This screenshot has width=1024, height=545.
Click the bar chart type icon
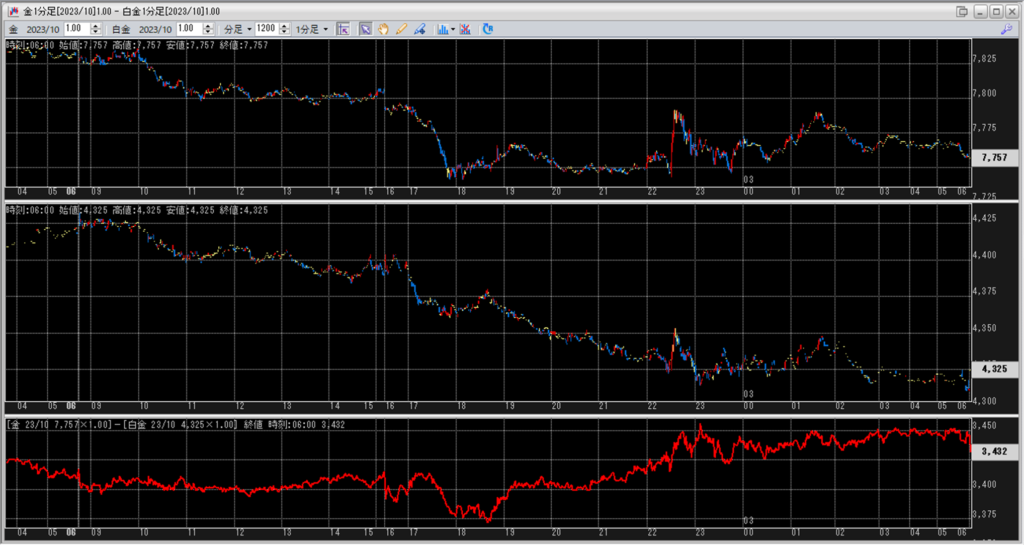click(x=442, y=29)
